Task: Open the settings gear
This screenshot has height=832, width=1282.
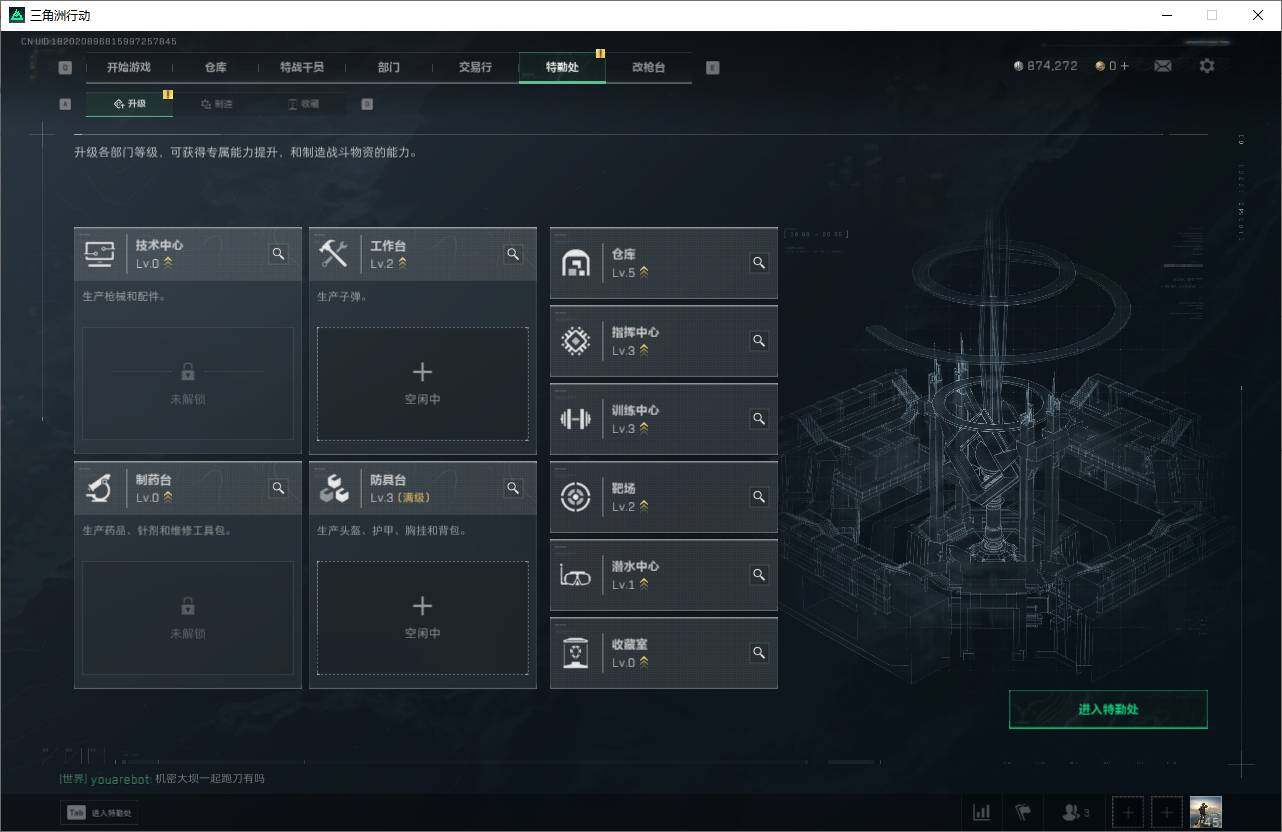Action: tap(1207, 66)
